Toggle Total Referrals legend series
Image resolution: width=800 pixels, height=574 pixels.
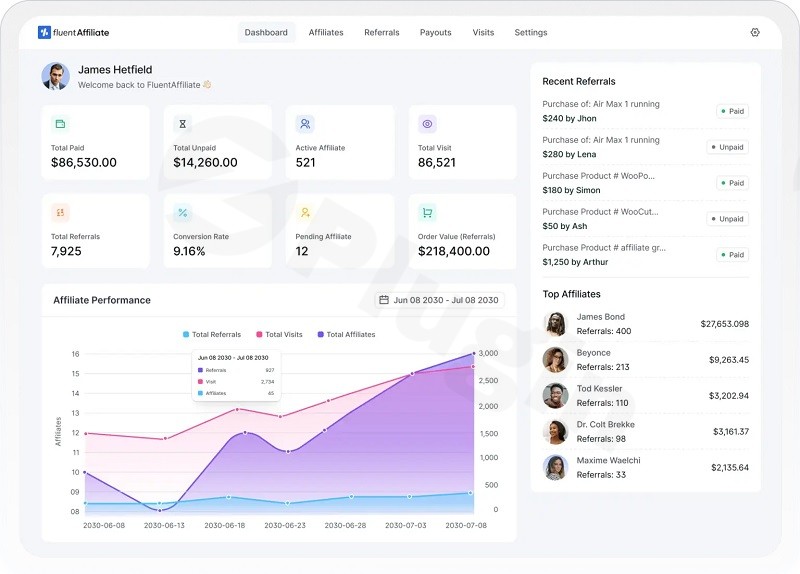(x=212, y=334)
